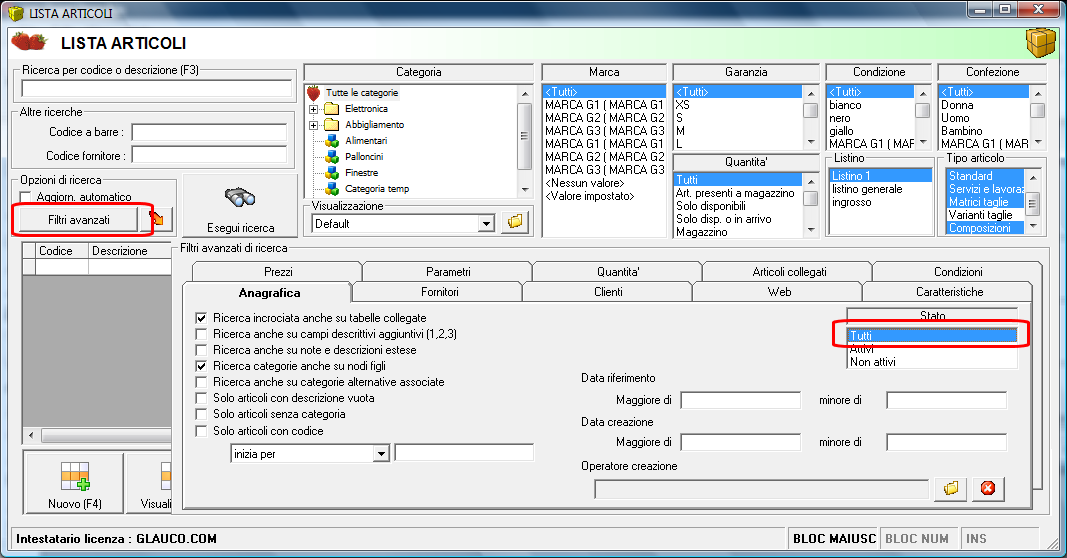Screen dimensions: 1067x558
Task: Check Solo articoli con codice
Action: click(x=201, y=431)
